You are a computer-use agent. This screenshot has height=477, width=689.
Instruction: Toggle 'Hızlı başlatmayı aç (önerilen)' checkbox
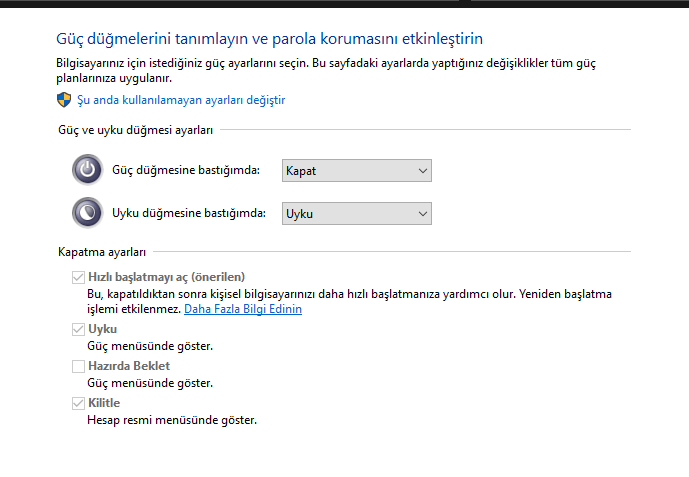click(x=78, y=277)
